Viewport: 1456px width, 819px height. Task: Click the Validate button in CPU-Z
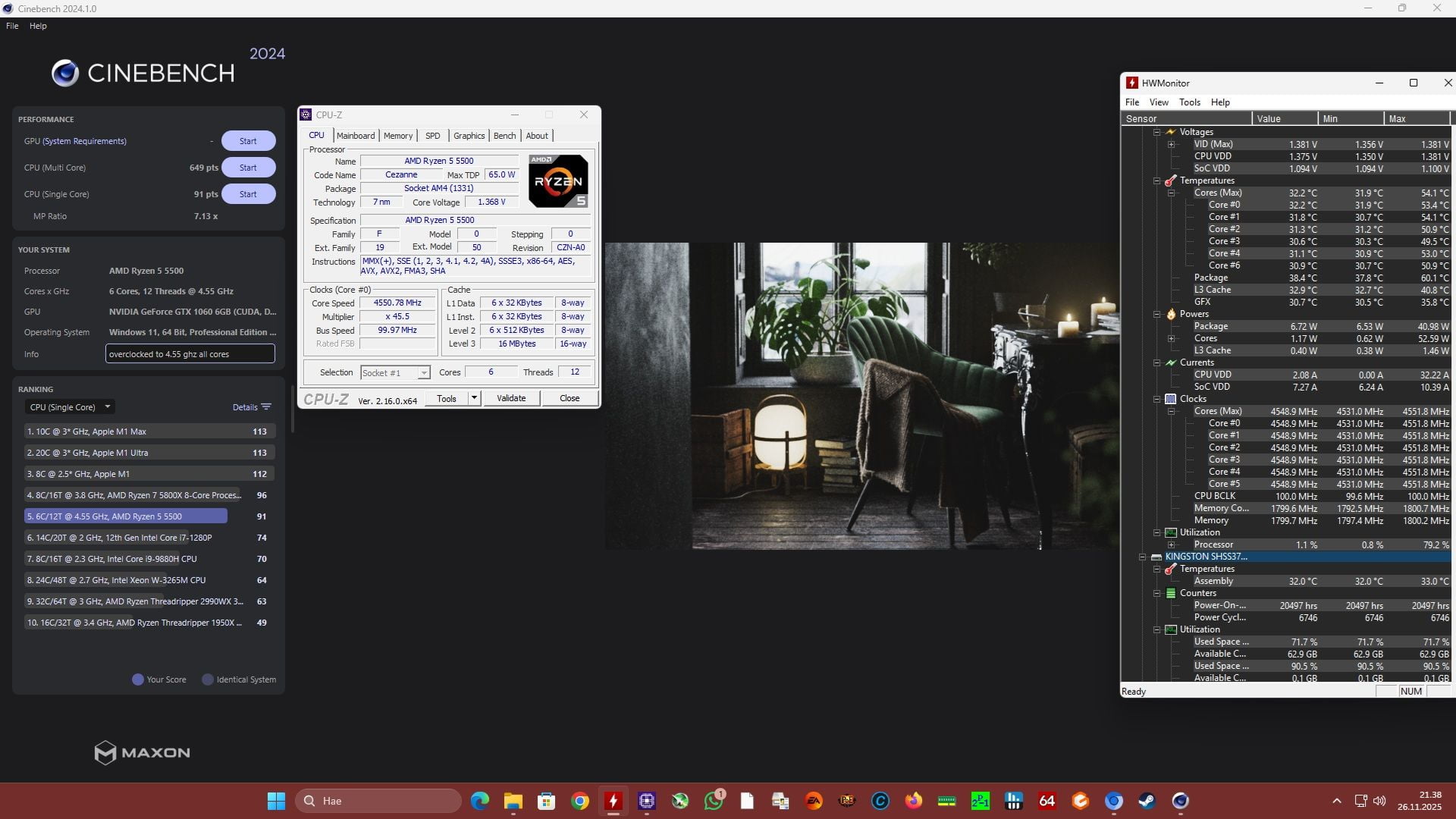(x=511, y=398)
